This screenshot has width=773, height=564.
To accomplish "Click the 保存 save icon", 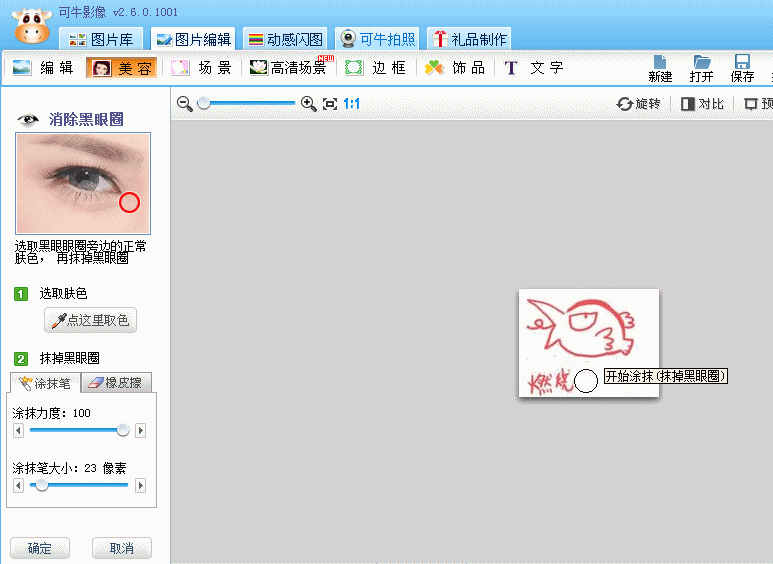I will tap(742, 69).
